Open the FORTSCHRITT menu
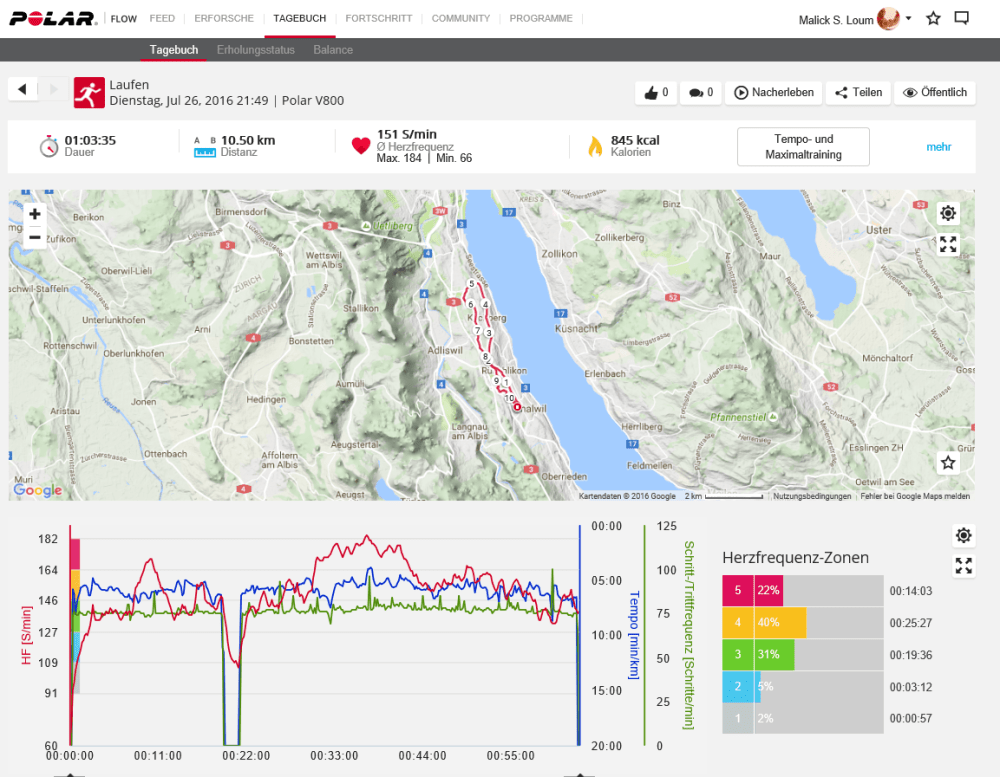 378,18
